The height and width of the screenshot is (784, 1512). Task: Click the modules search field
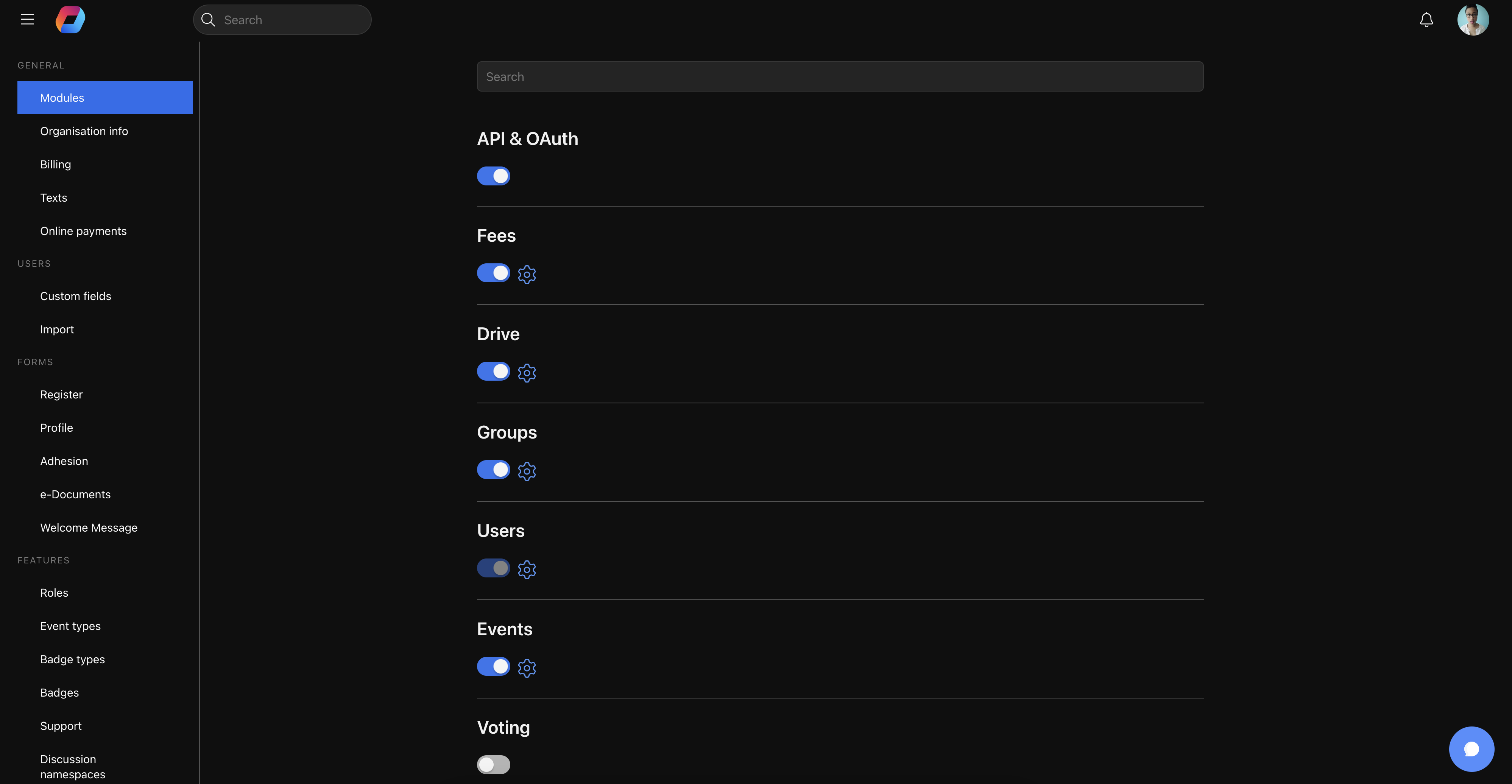click(x=839, y=76)
